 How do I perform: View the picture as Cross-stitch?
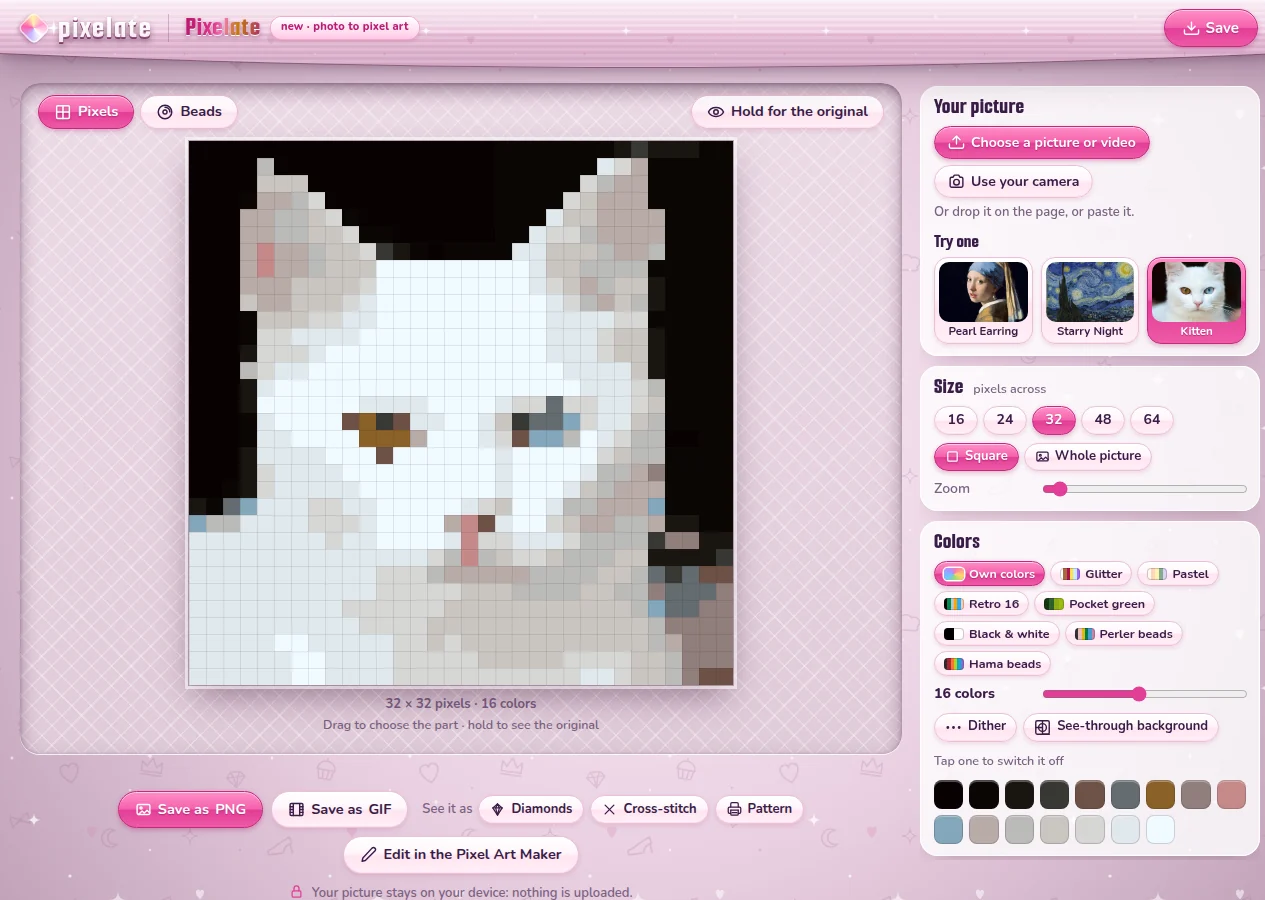pos(650,809)
